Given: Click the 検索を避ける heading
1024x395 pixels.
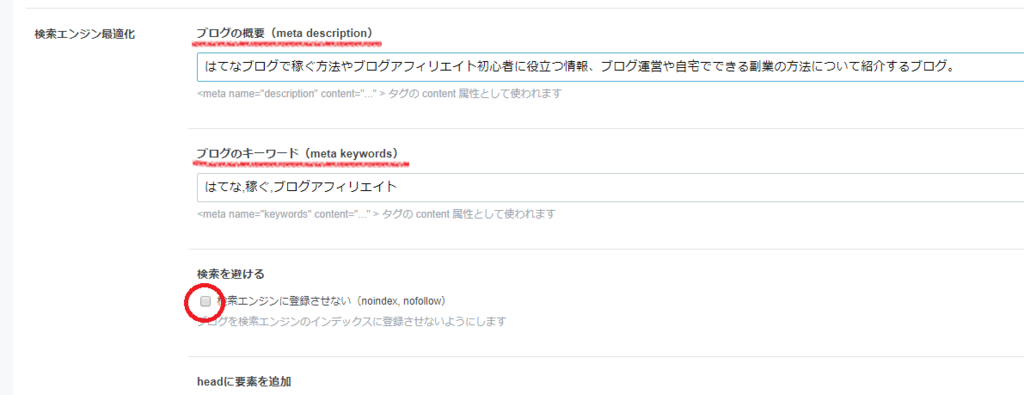Looking at the screenshot, I should 231,274.
